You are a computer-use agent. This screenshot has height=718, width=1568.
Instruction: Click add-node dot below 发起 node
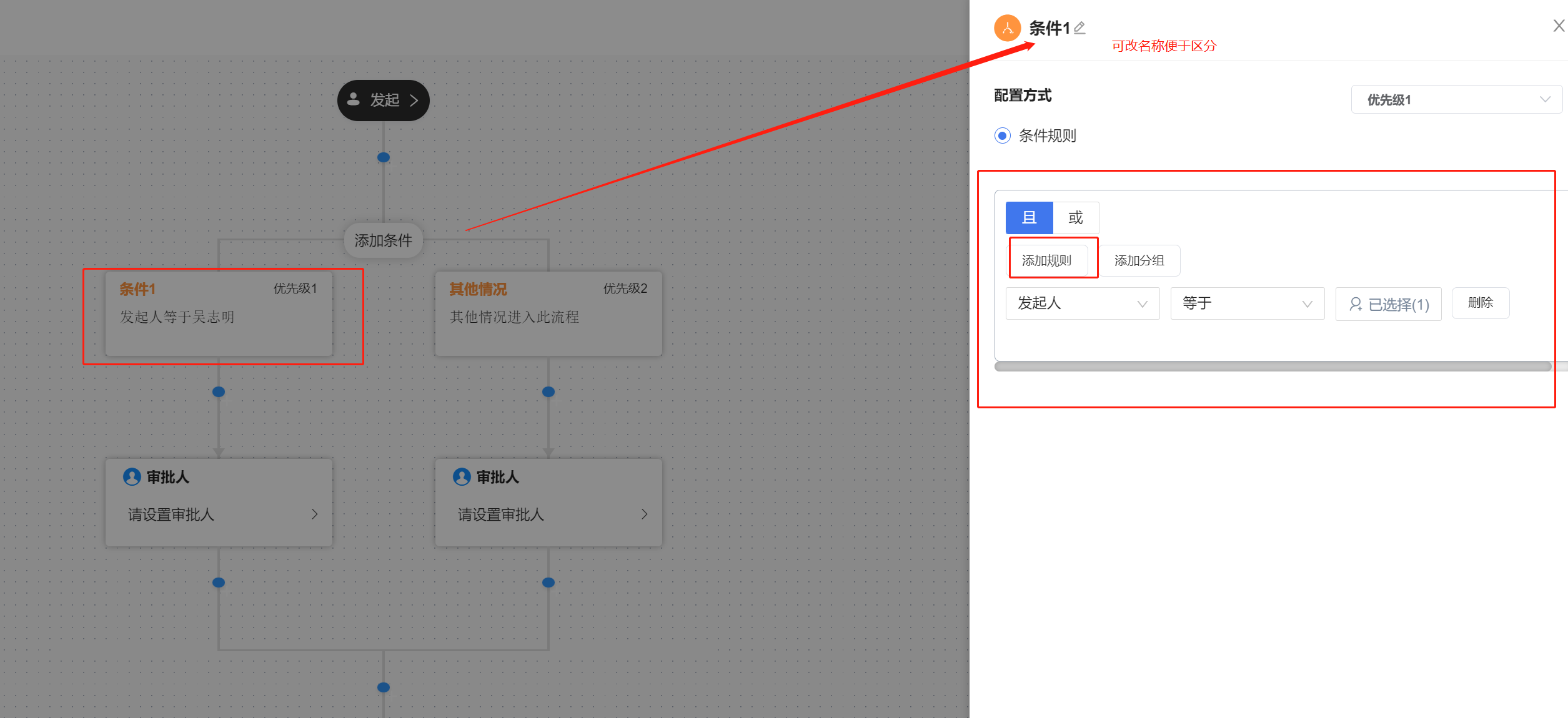click(x=384, y=157)
